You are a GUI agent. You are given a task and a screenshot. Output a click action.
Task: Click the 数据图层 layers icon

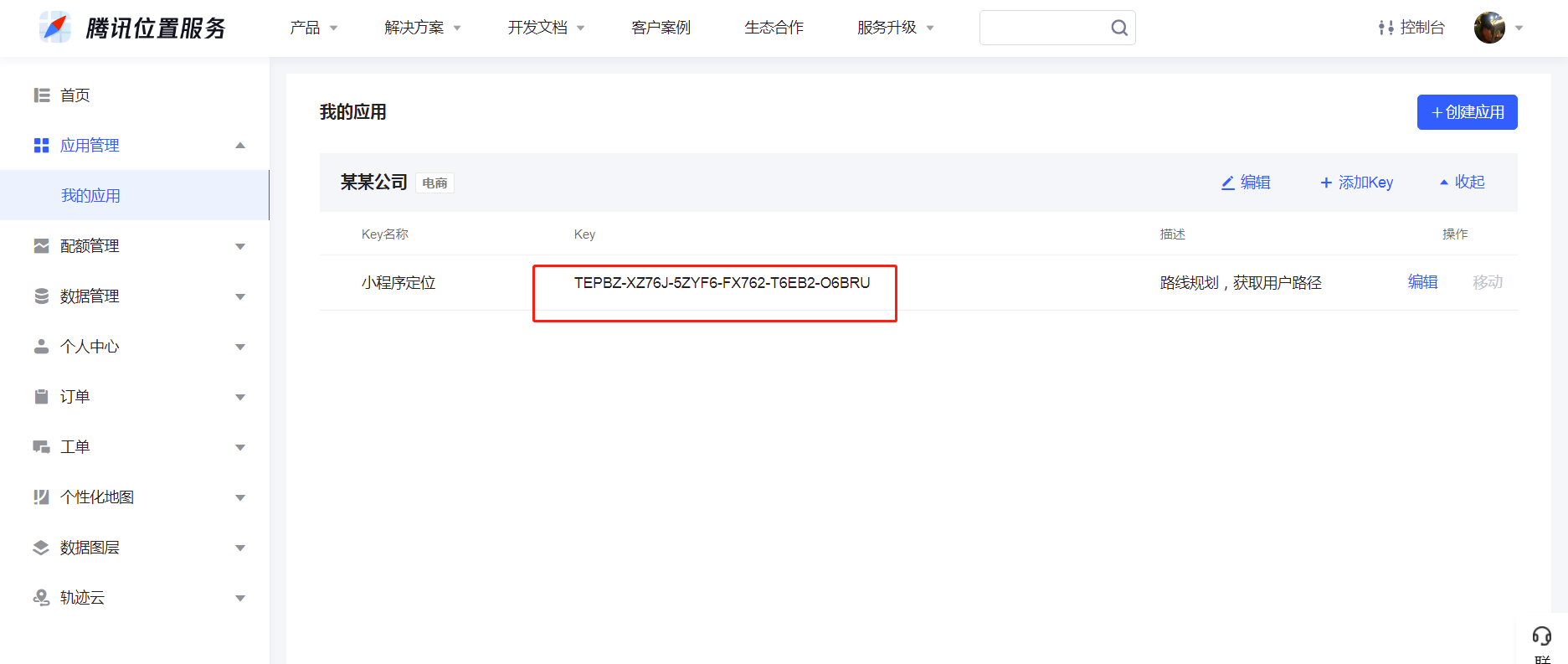point(42,548)
